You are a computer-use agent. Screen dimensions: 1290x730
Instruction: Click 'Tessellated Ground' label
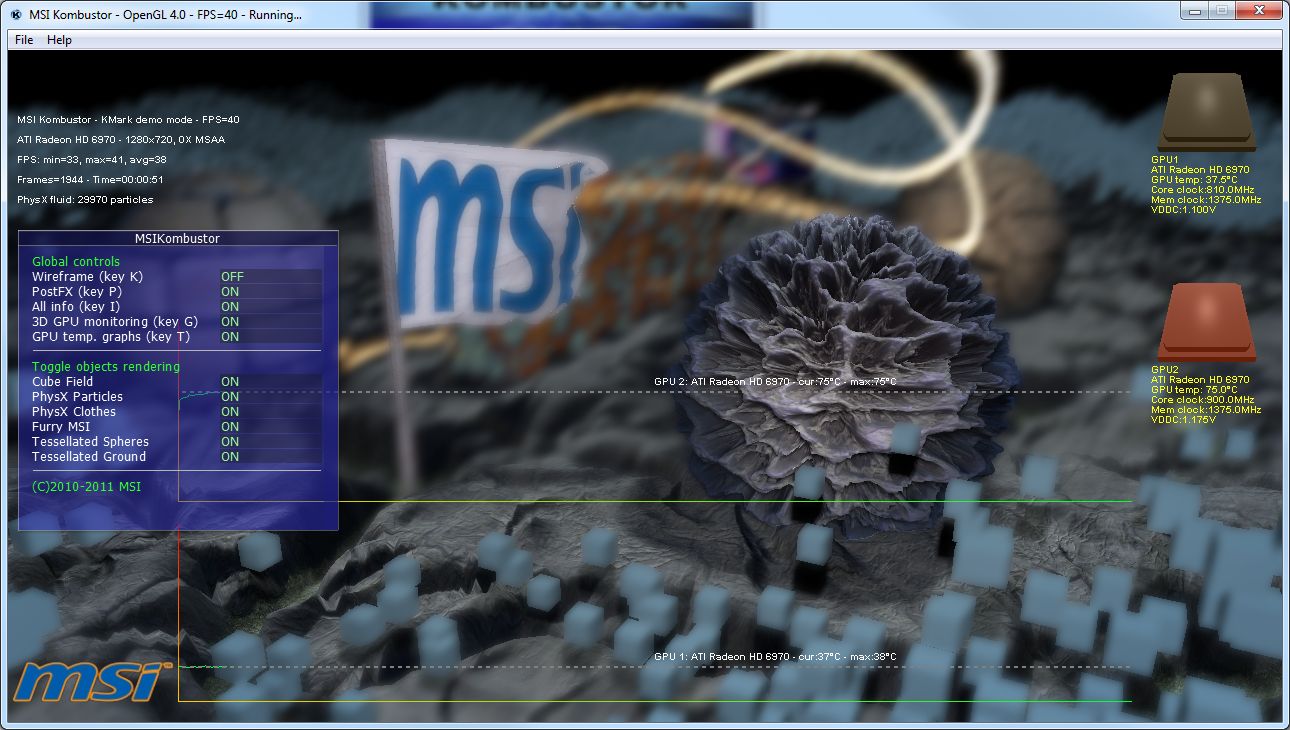(89, 457)
